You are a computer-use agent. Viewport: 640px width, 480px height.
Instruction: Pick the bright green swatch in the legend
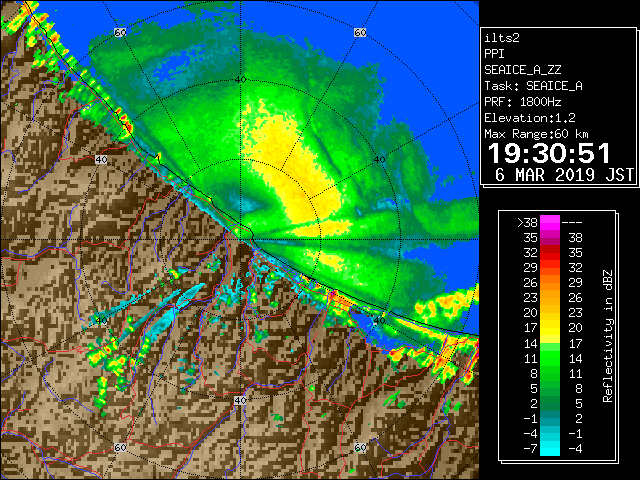click(550, 358)
